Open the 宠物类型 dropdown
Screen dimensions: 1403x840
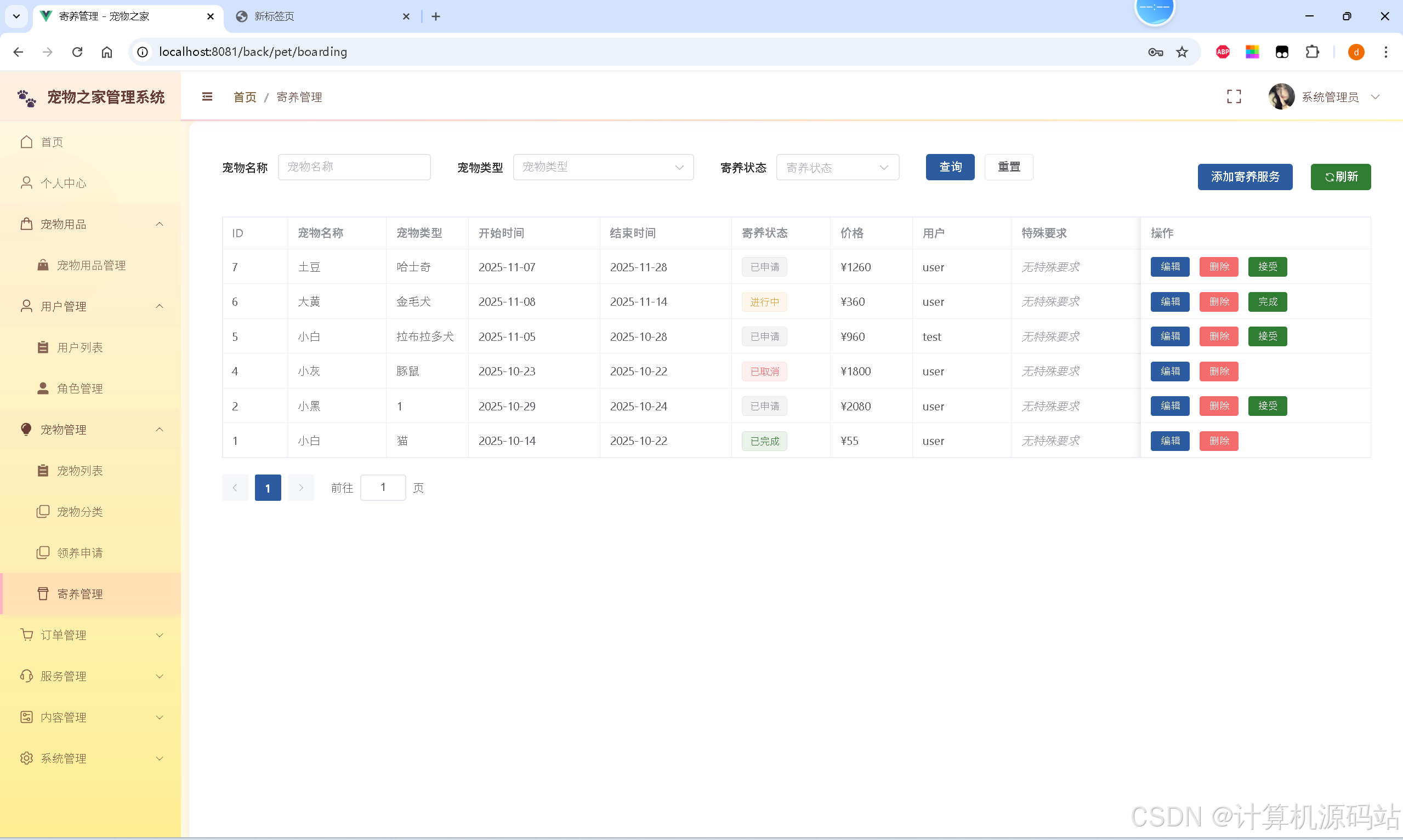click(603, 167)
